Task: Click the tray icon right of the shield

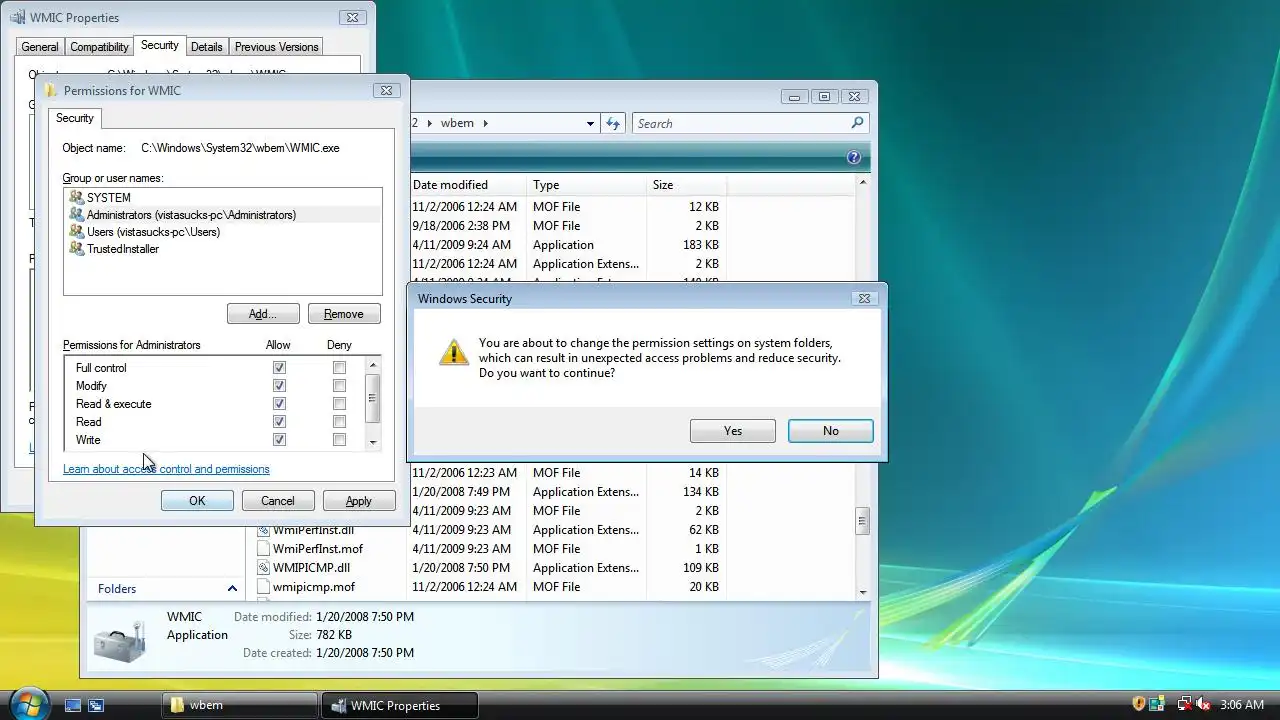Action: tap(1157, 704)
